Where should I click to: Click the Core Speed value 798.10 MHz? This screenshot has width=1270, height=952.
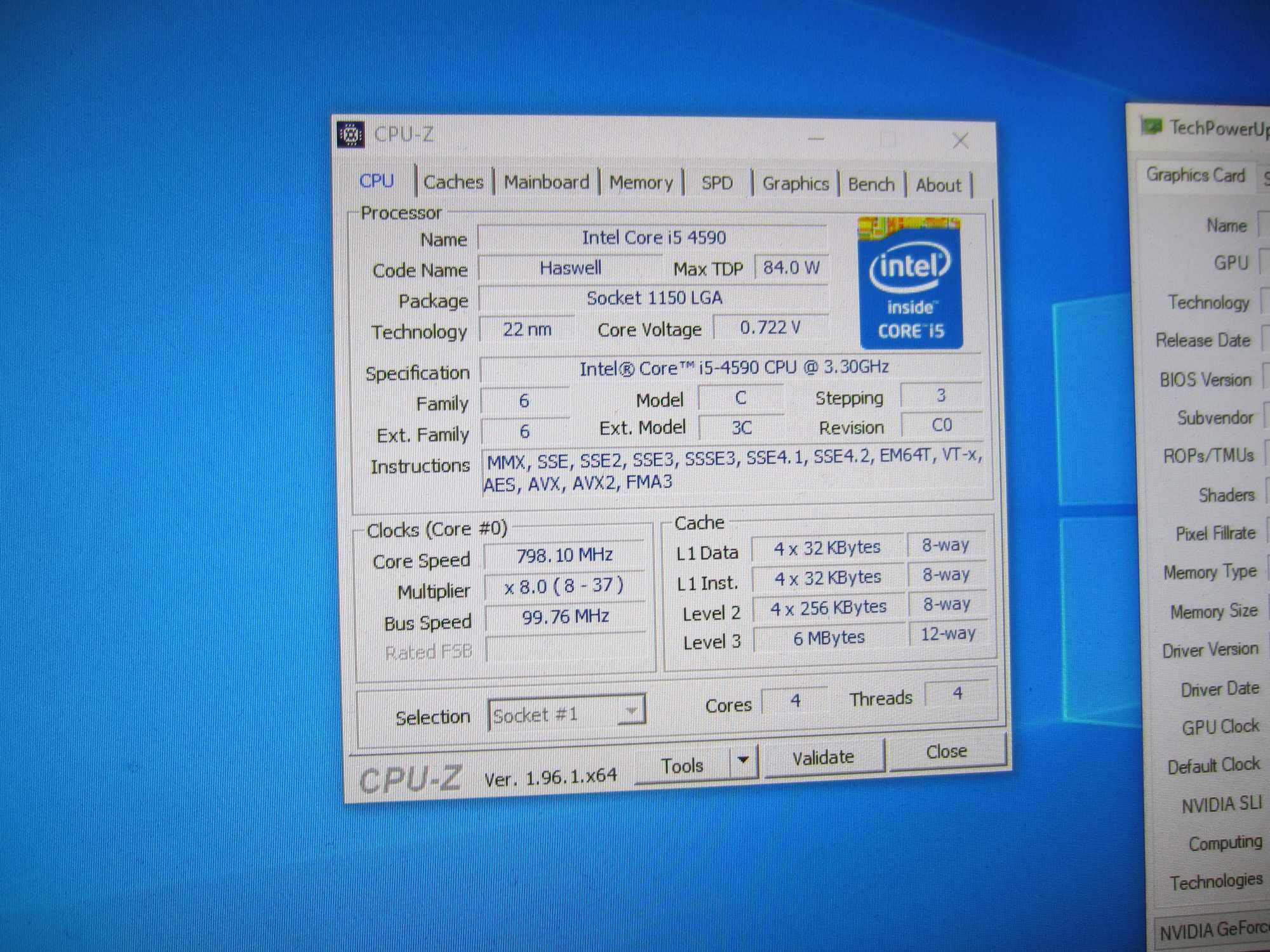coord(565,555)
